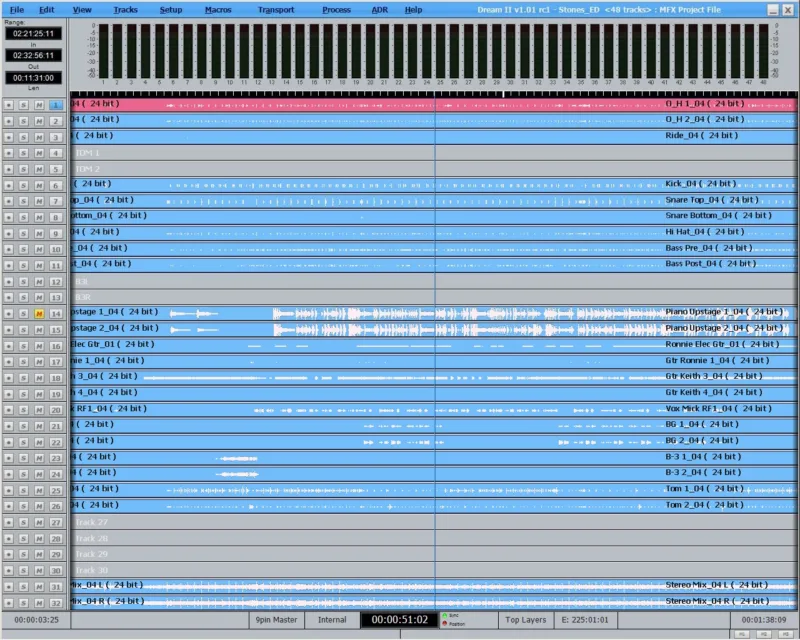Open the Edit menu
The width and height of the screenshot is (800, 640).
[46, 10]
